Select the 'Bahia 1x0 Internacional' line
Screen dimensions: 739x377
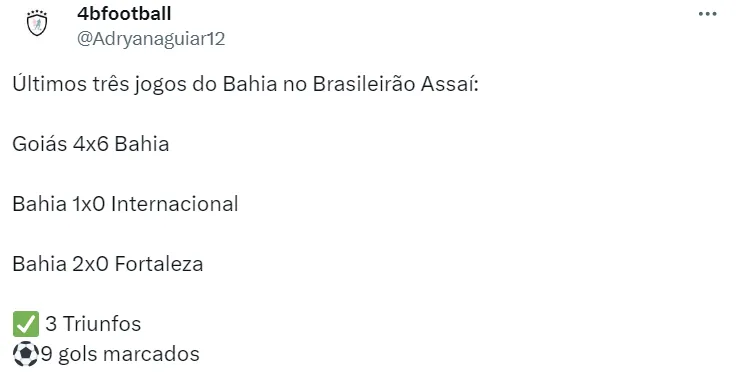click(x=125, y=205)
